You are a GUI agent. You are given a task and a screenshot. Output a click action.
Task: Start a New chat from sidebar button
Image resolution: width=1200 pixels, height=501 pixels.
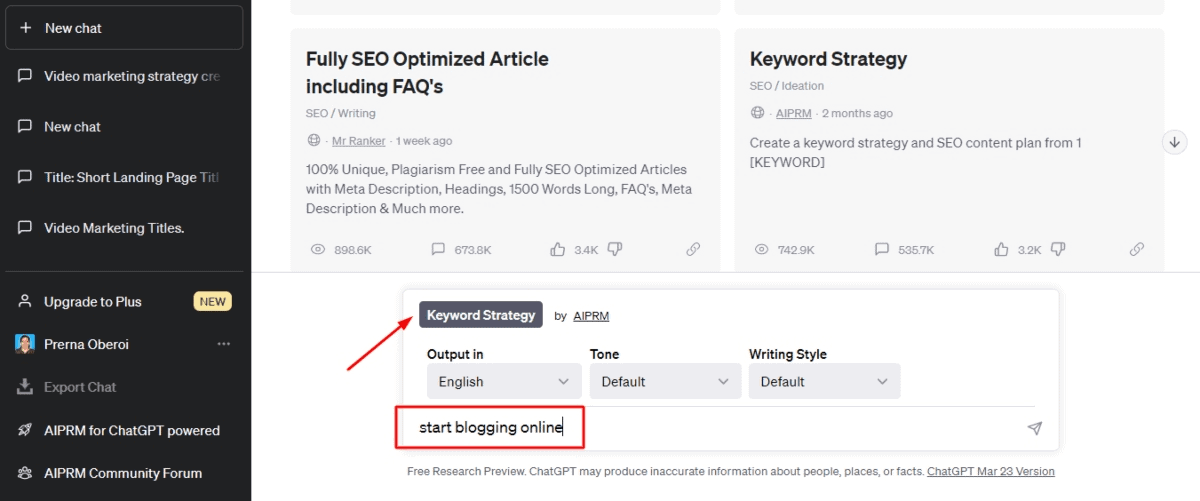pyautogui.click(x=124, y=28)
